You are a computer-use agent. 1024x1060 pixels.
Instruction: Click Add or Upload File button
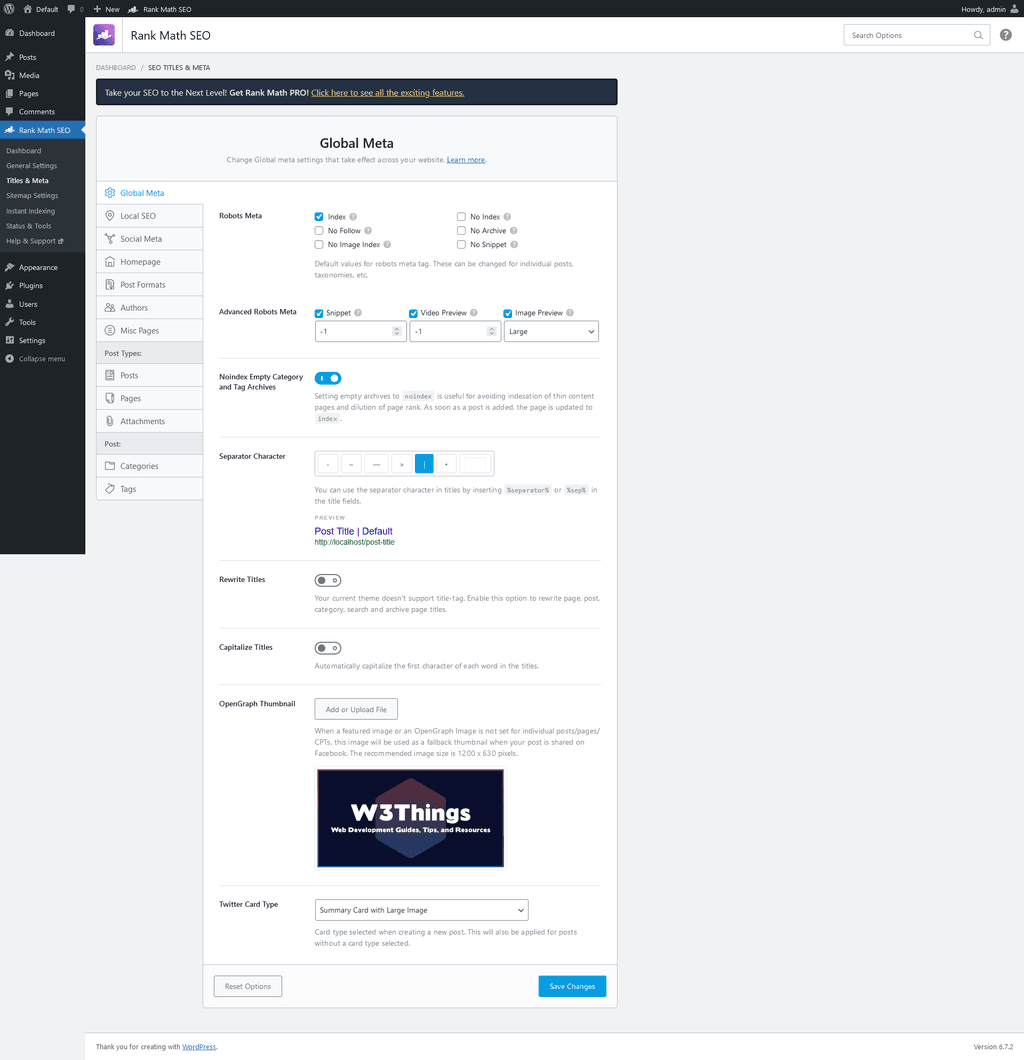click(x=356, y=709)
